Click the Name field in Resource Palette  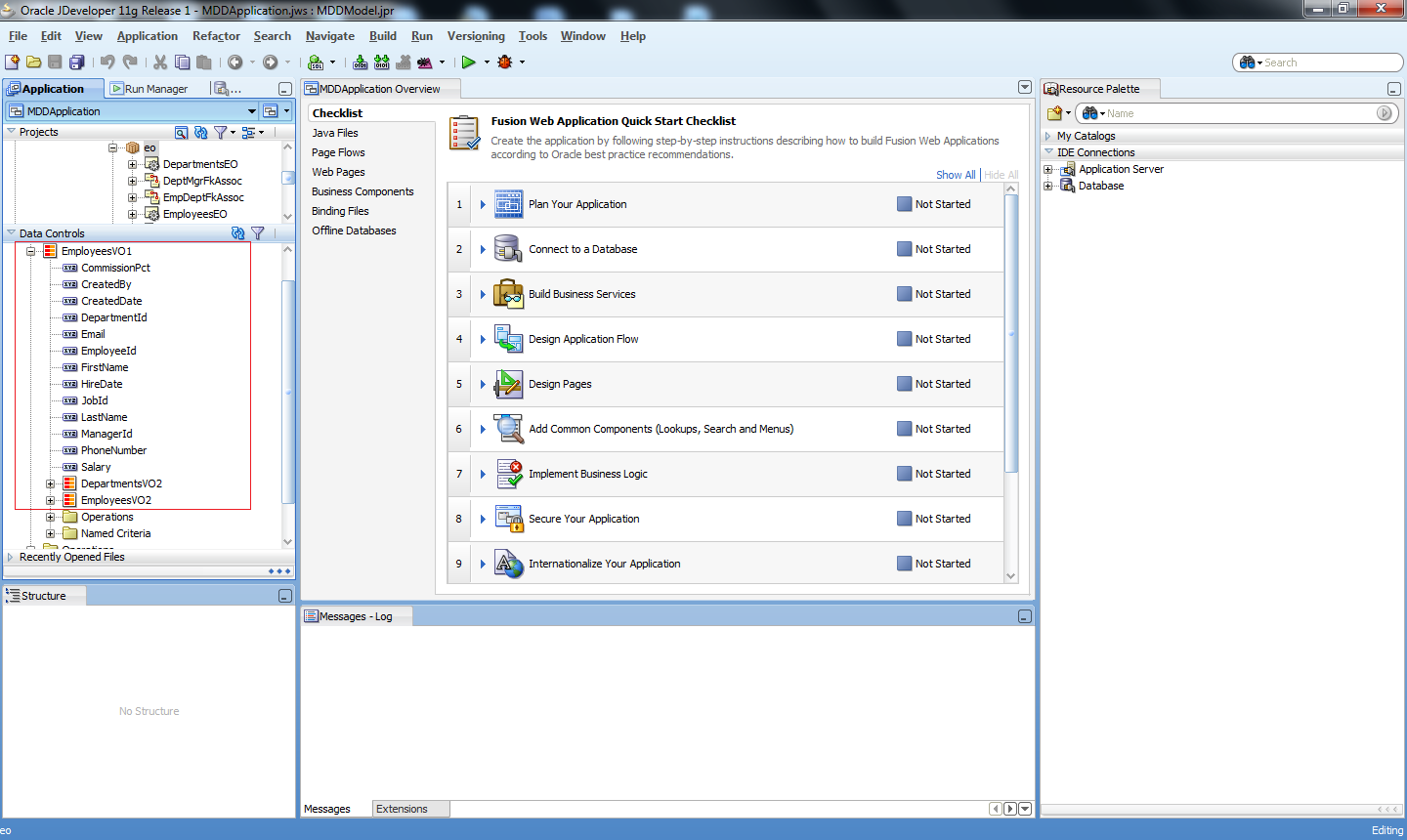click(1239, 113)
